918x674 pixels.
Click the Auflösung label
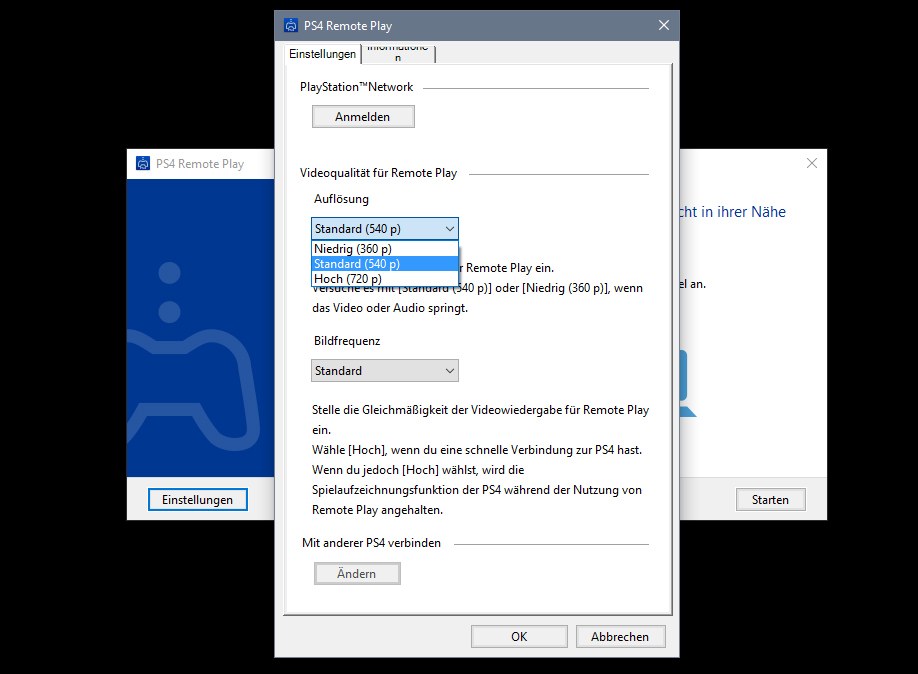341,199
